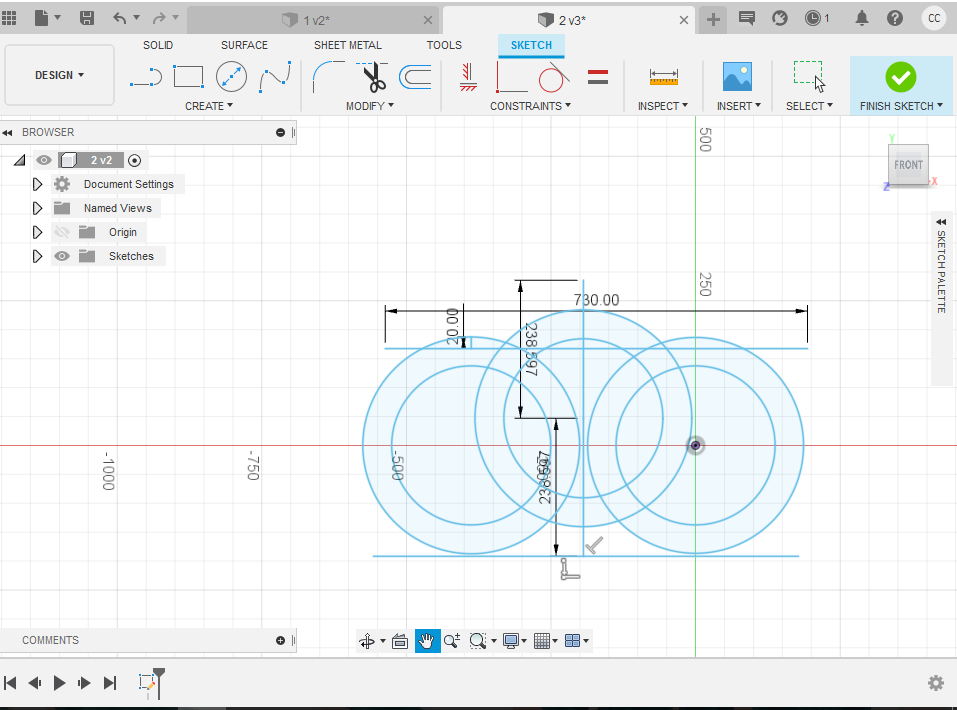957x710 pixels.
Task: Click the FRONT face of the ViewCube
Action: coord(908,165)
